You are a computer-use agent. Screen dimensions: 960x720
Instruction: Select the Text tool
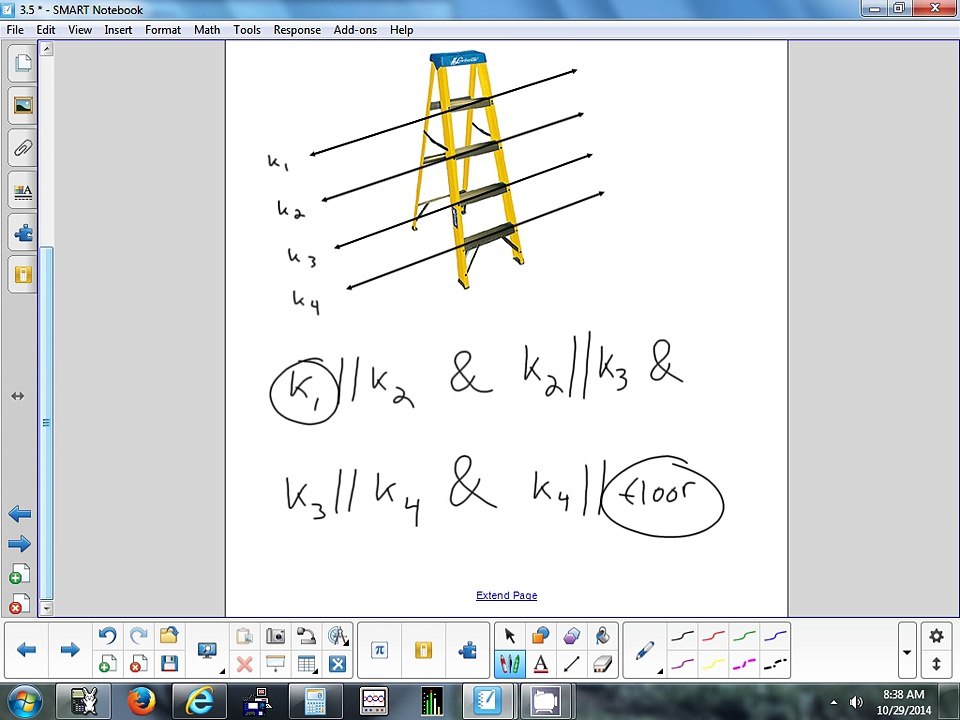pos(540,664)
